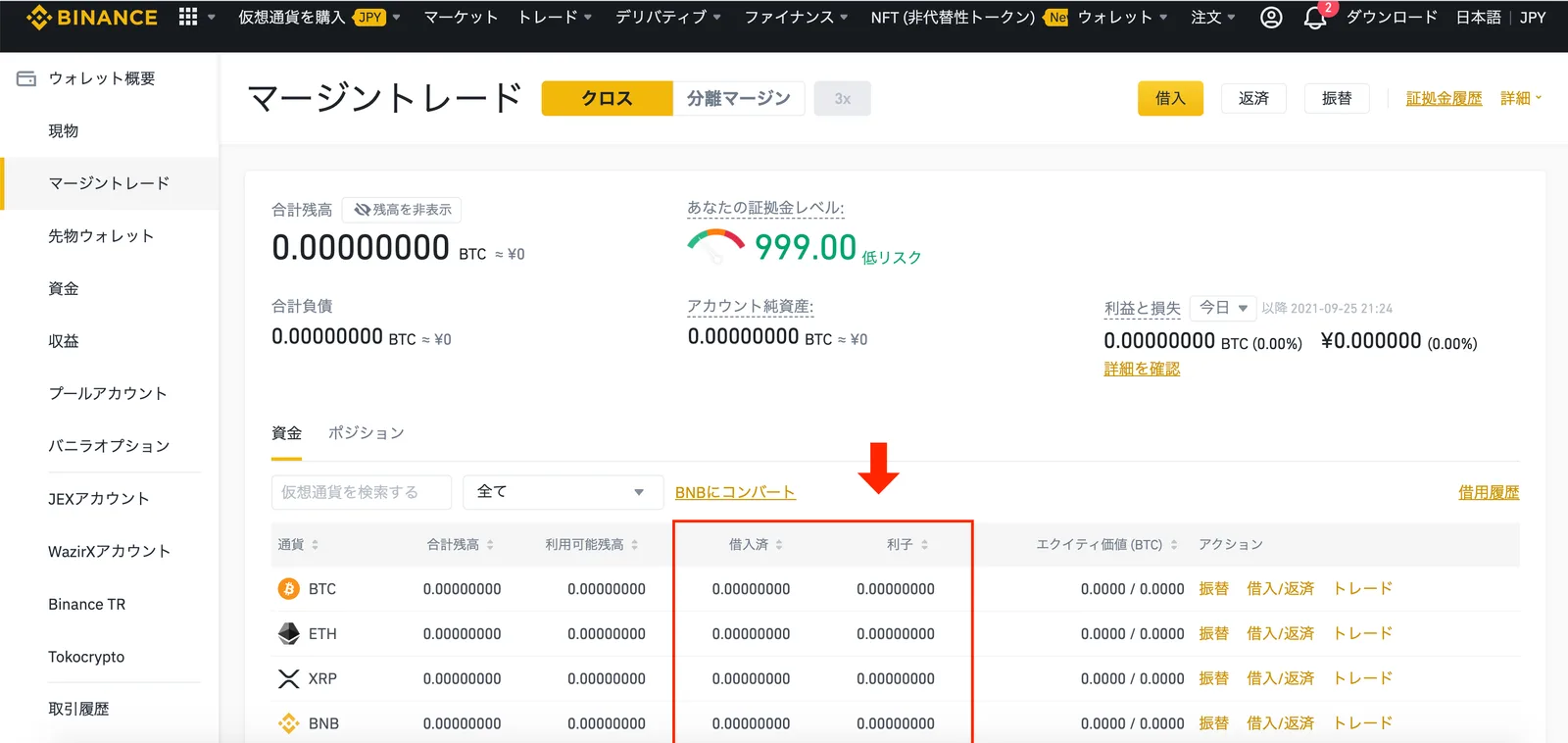The width and height of the screenshot is (1568, 743).
Task: Click the 返済 button
Action: tap(1253, 98)
